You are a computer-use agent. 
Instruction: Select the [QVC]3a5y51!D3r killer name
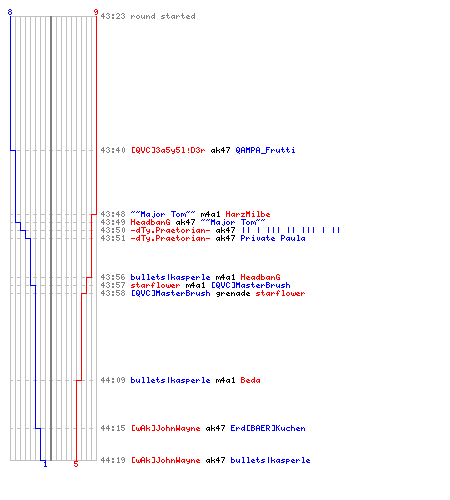coord(168,150)
